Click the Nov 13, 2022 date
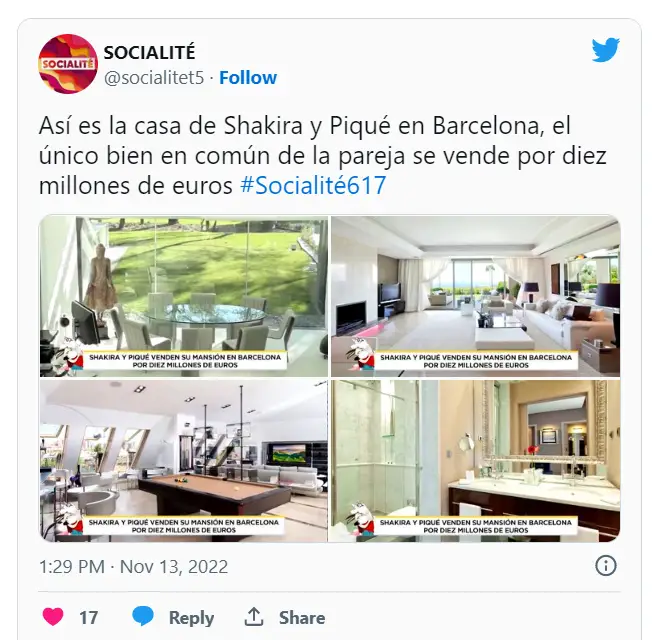652x640 pixels. pyautogui.click(x=174, y=567)
